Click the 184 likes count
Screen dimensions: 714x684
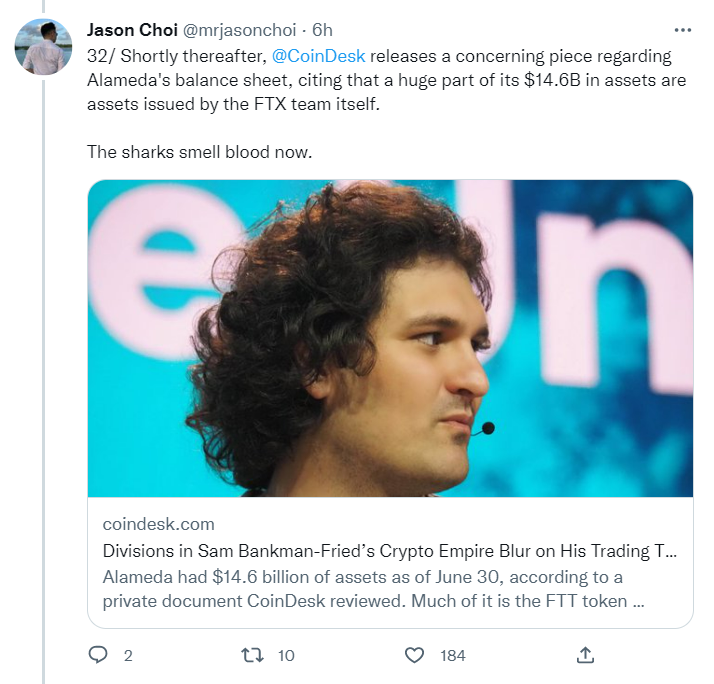point(453,656)
